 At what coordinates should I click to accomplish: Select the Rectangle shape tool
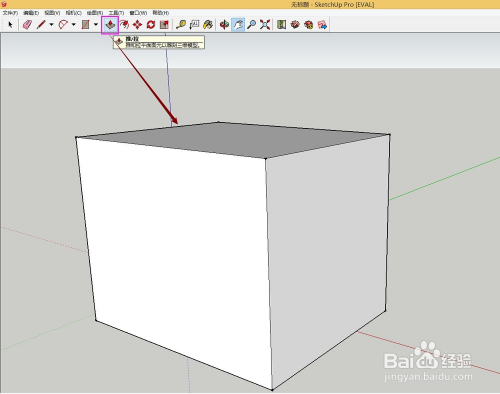point(86,25)
